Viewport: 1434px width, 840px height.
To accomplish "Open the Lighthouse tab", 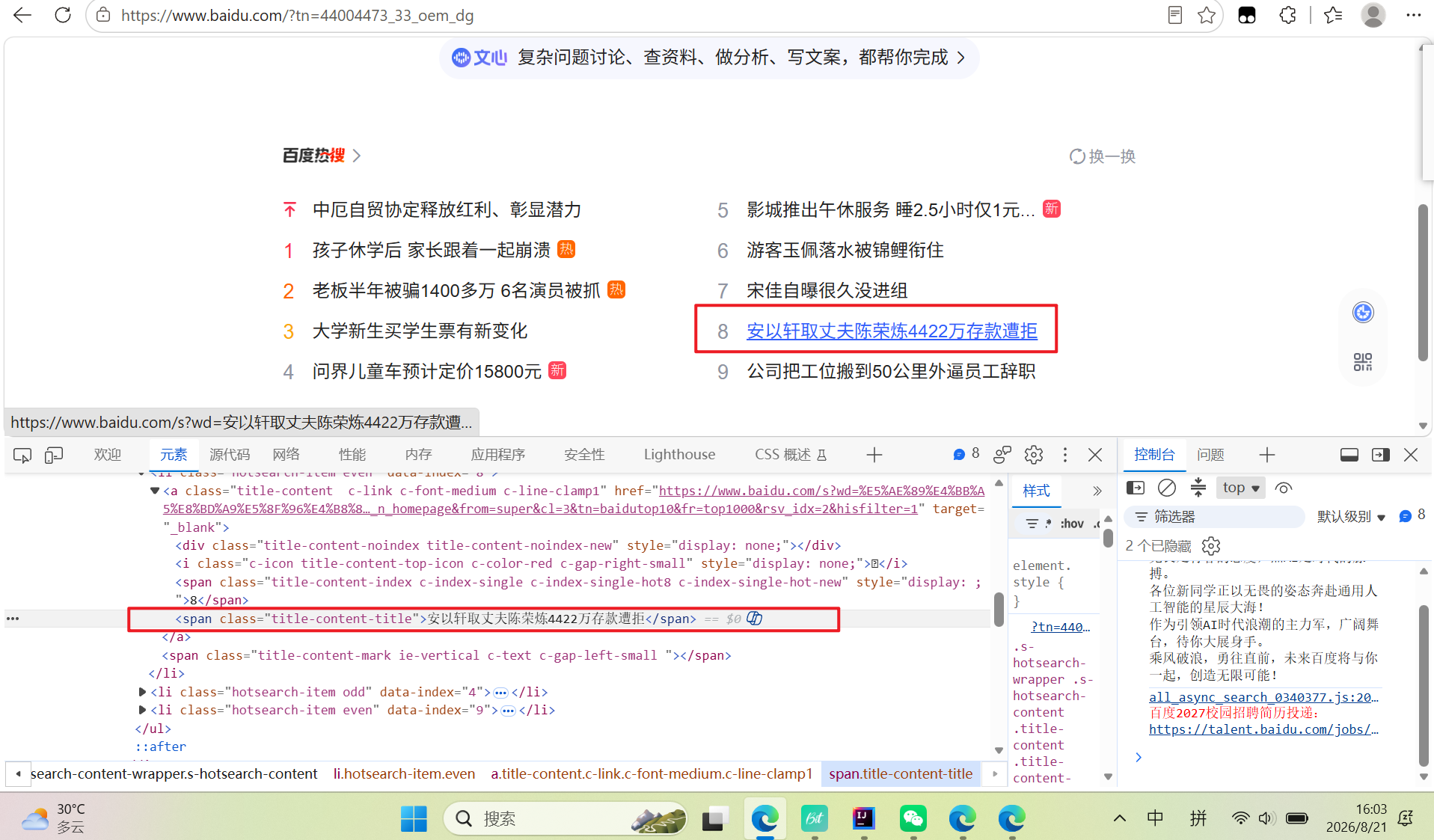I will [679, 455].
